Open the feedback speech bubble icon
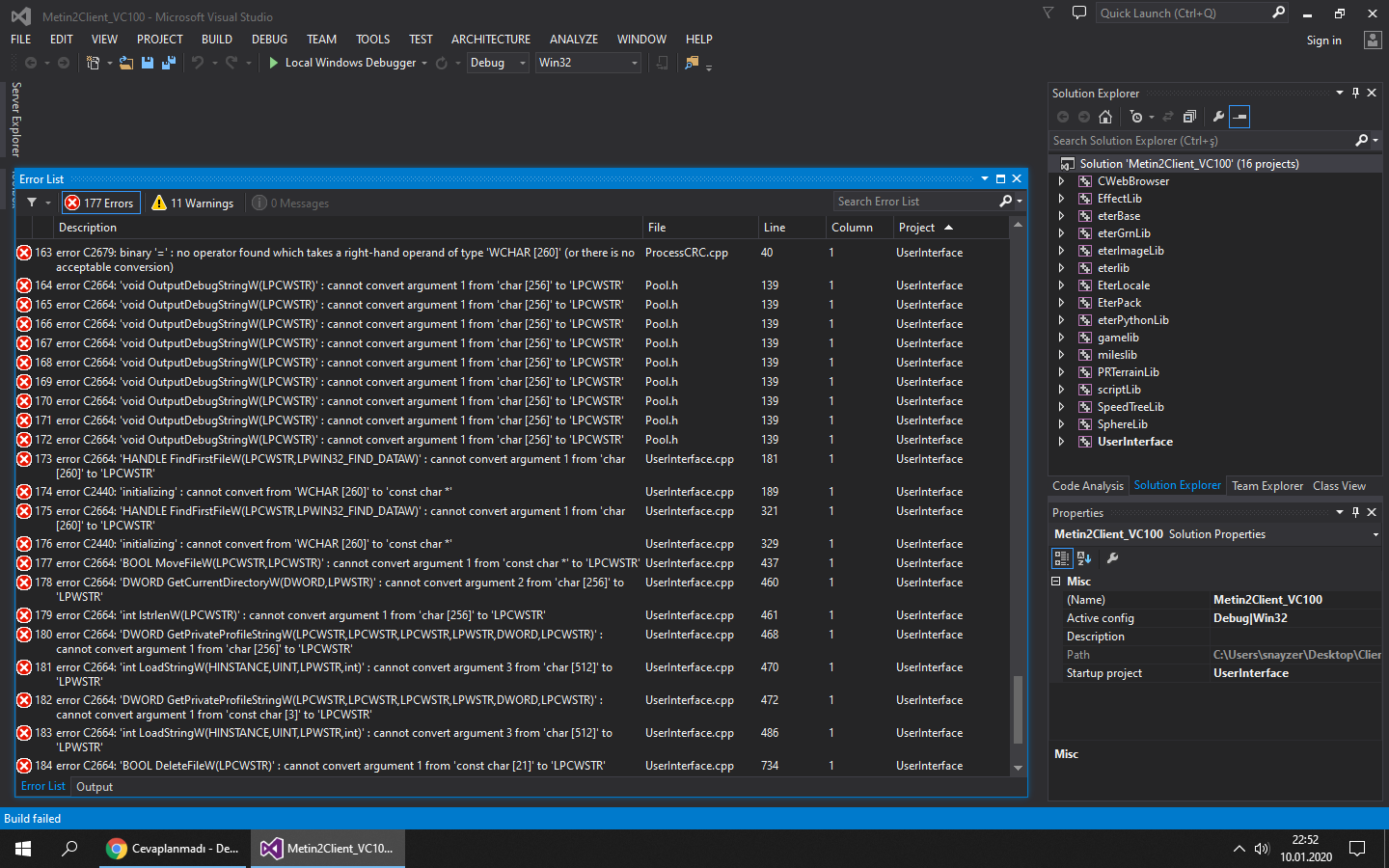The image size is (1389, 868). pos(1079,13)
